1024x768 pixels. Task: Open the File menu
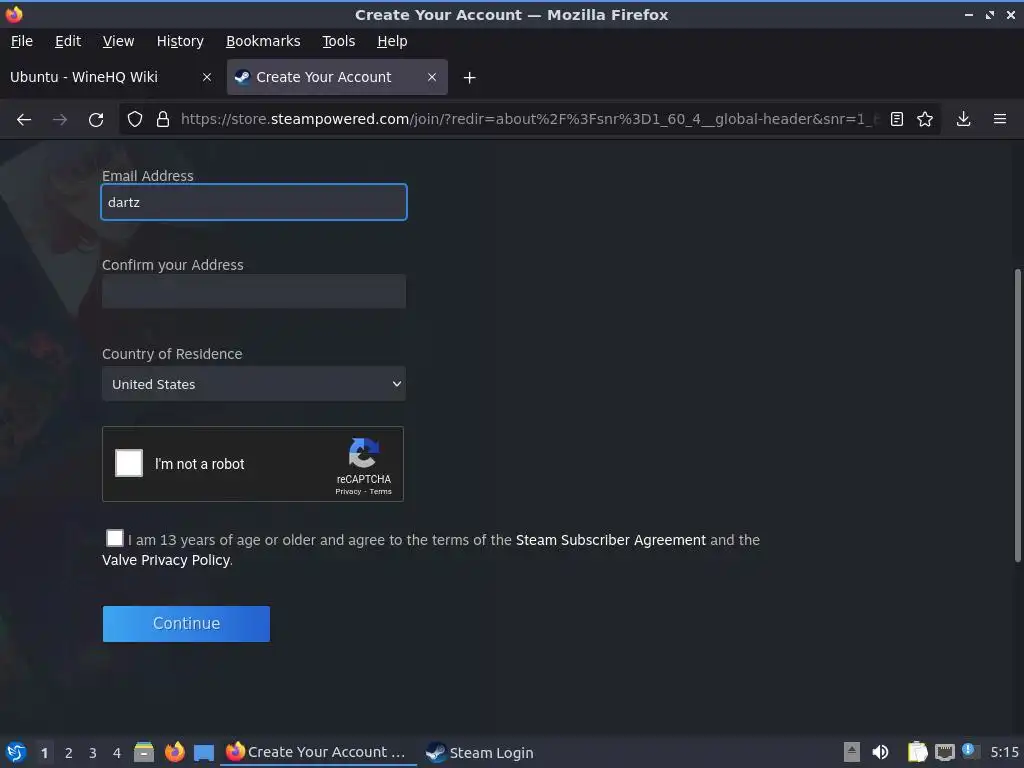tap(22, 41)
